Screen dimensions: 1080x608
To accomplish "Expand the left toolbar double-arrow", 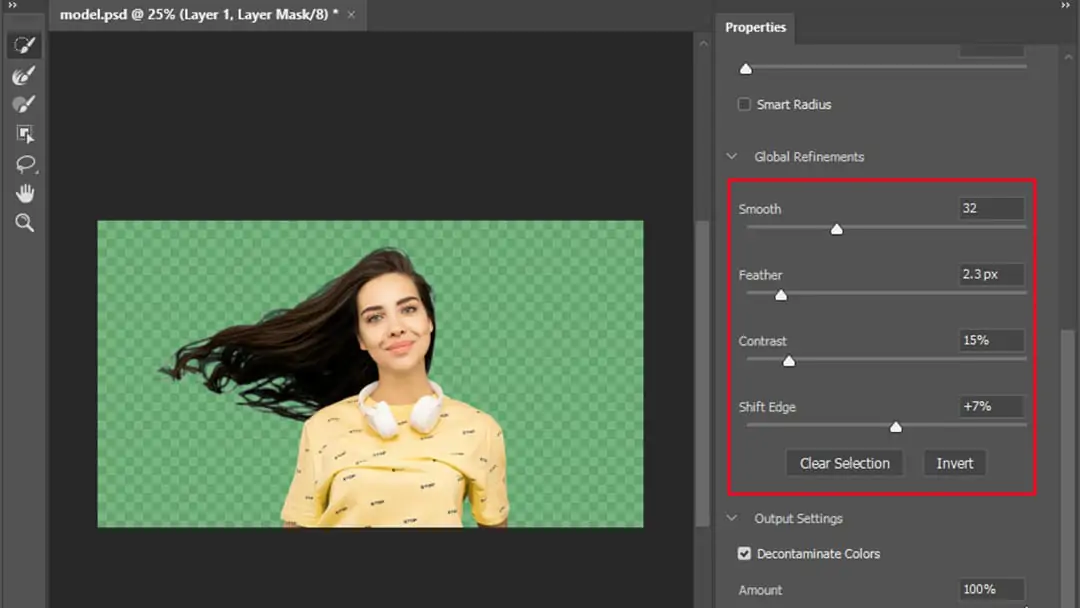I will 12,6.
